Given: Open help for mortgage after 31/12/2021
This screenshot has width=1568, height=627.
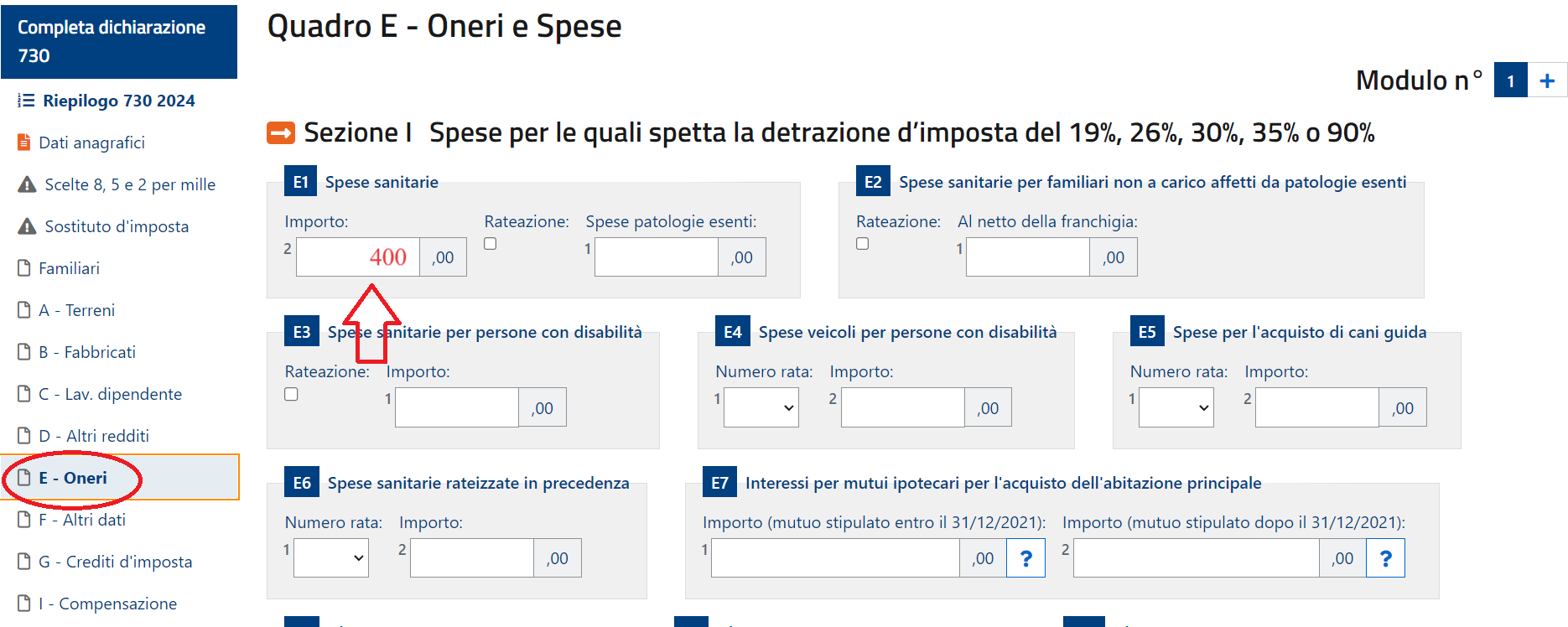Looking at the screenshot, I should click(1385, 558).
